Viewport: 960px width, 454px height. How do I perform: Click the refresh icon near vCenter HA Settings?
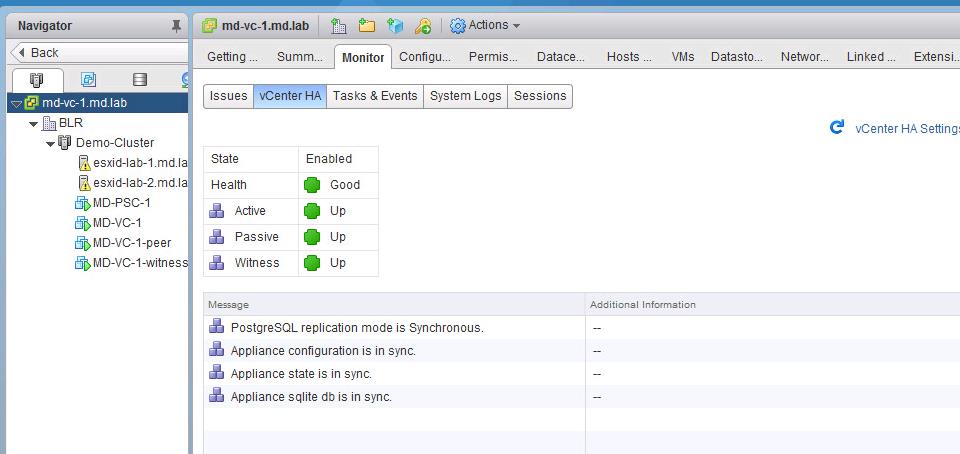(837, 127)
